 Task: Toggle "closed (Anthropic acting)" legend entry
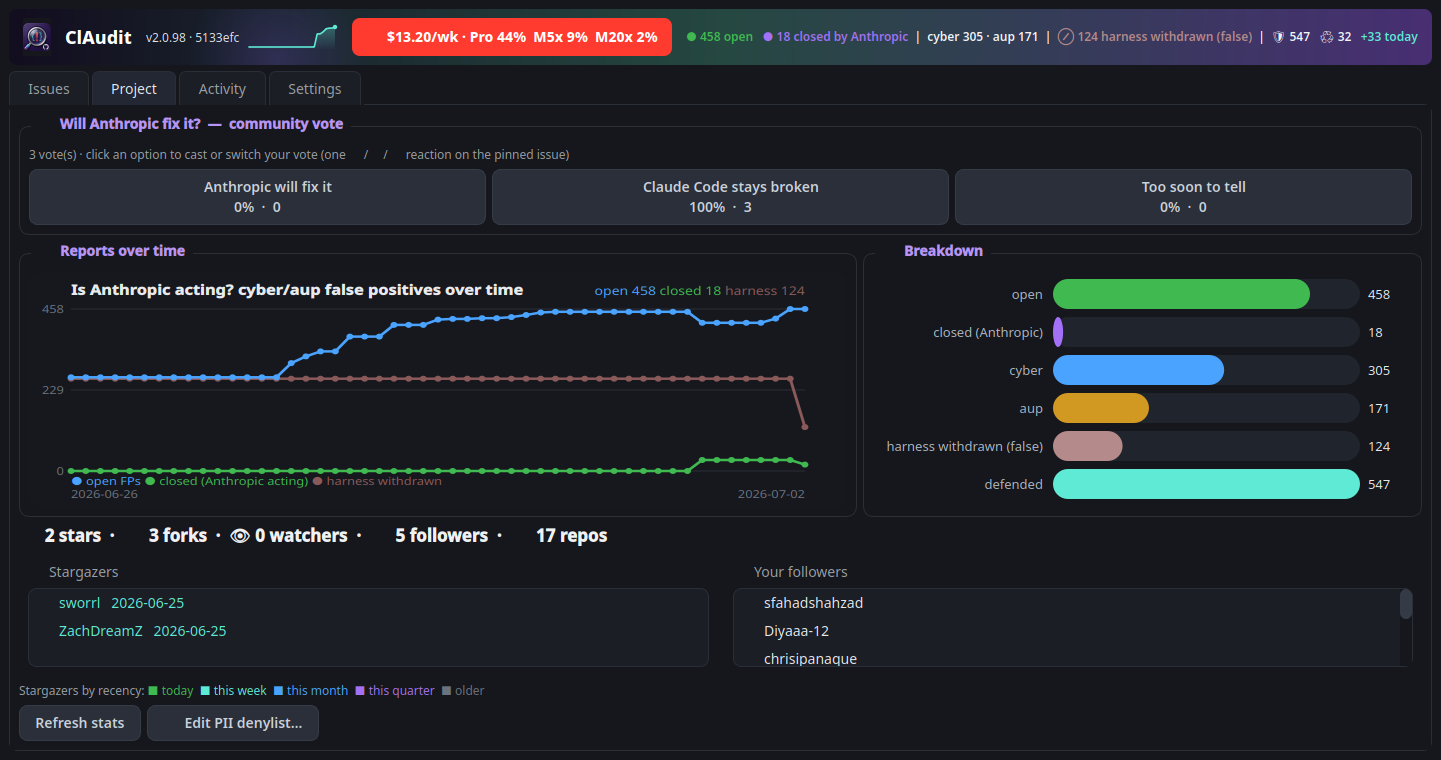tap(227, 481)
